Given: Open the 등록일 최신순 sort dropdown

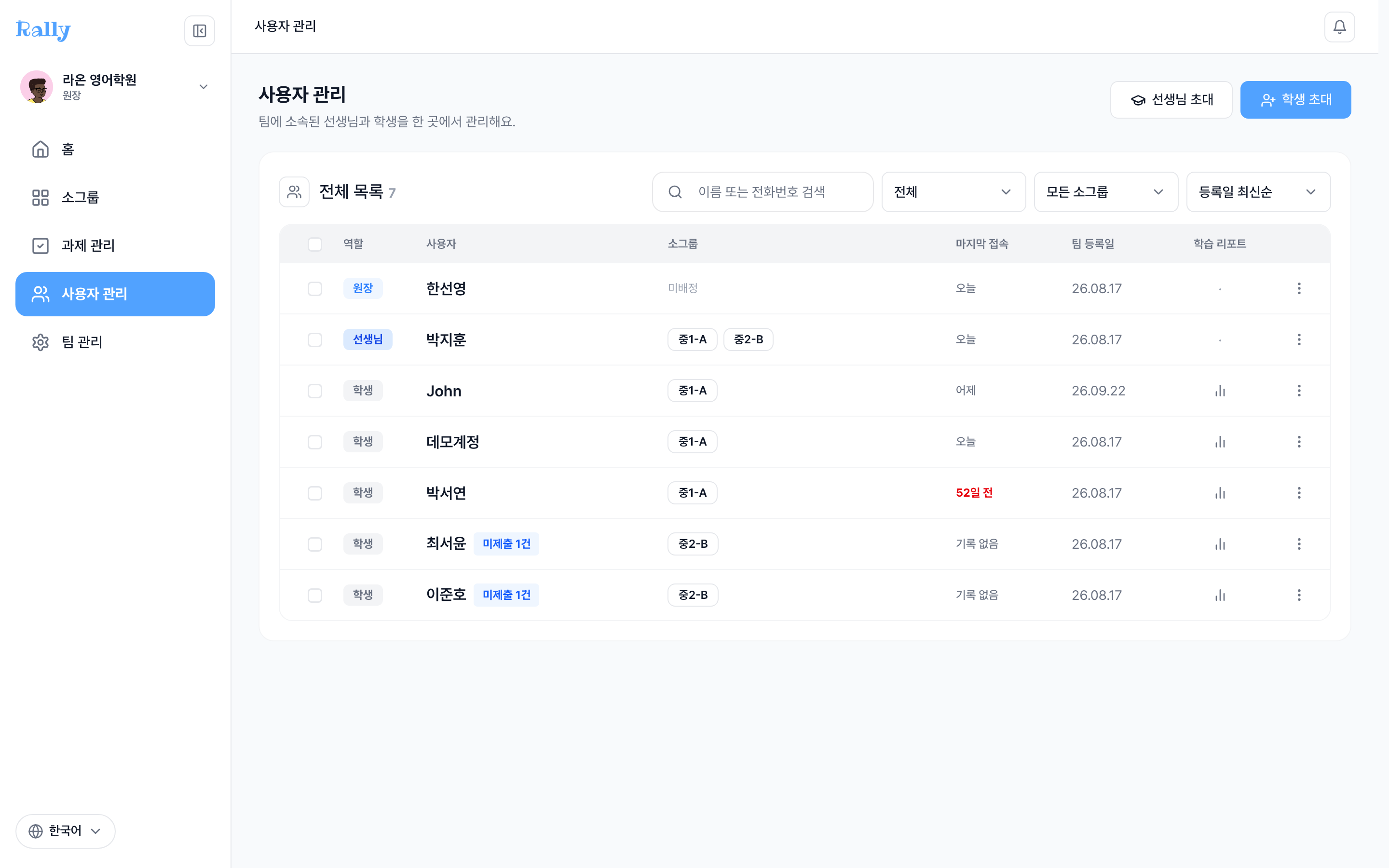Looking at the screenshot, I should 1258,192.
